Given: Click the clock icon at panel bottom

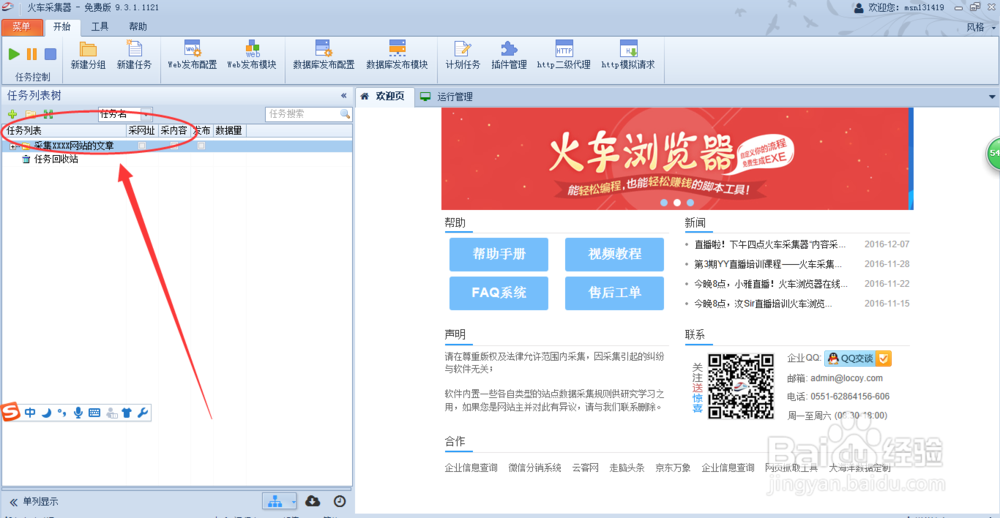Looking at the screenshot, I should coord(340,501).
